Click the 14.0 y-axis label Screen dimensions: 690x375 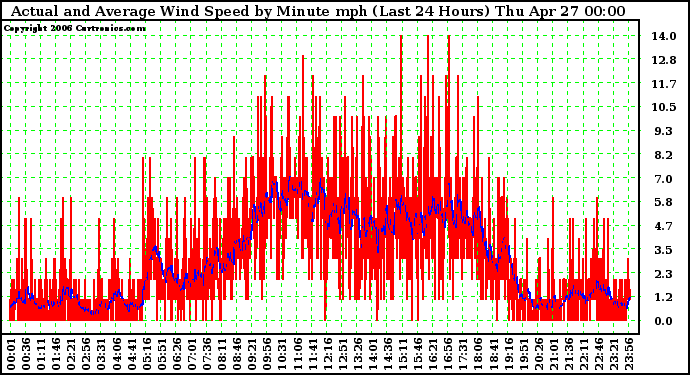(664, 36)
